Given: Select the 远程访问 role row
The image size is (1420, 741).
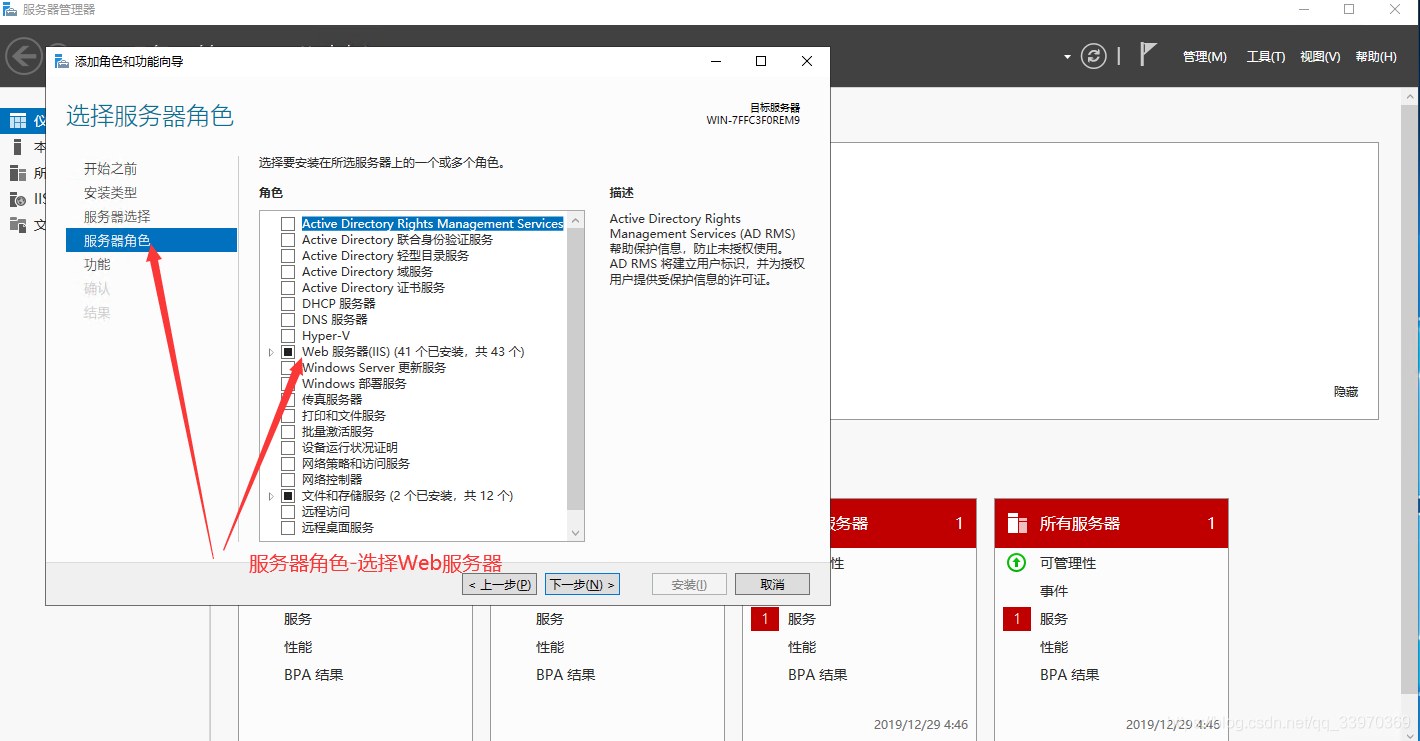Looking at the screenshot, I should point(326,512).
